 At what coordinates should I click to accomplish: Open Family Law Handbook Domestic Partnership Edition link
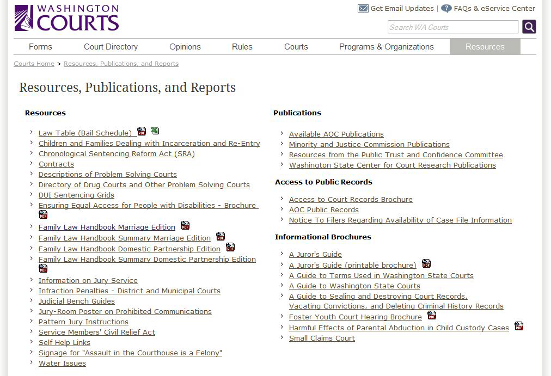pyautogui.click(x=129, y=249)
